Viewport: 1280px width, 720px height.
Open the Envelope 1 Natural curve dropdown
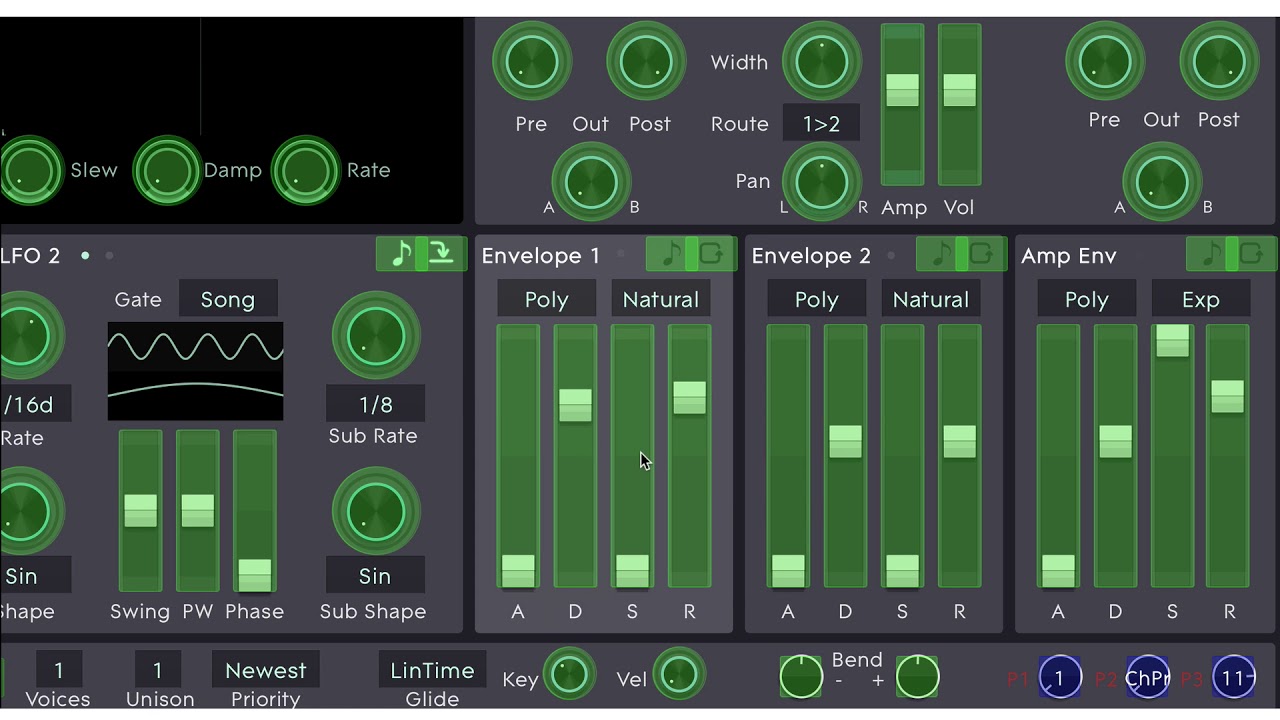pos(661,299)
